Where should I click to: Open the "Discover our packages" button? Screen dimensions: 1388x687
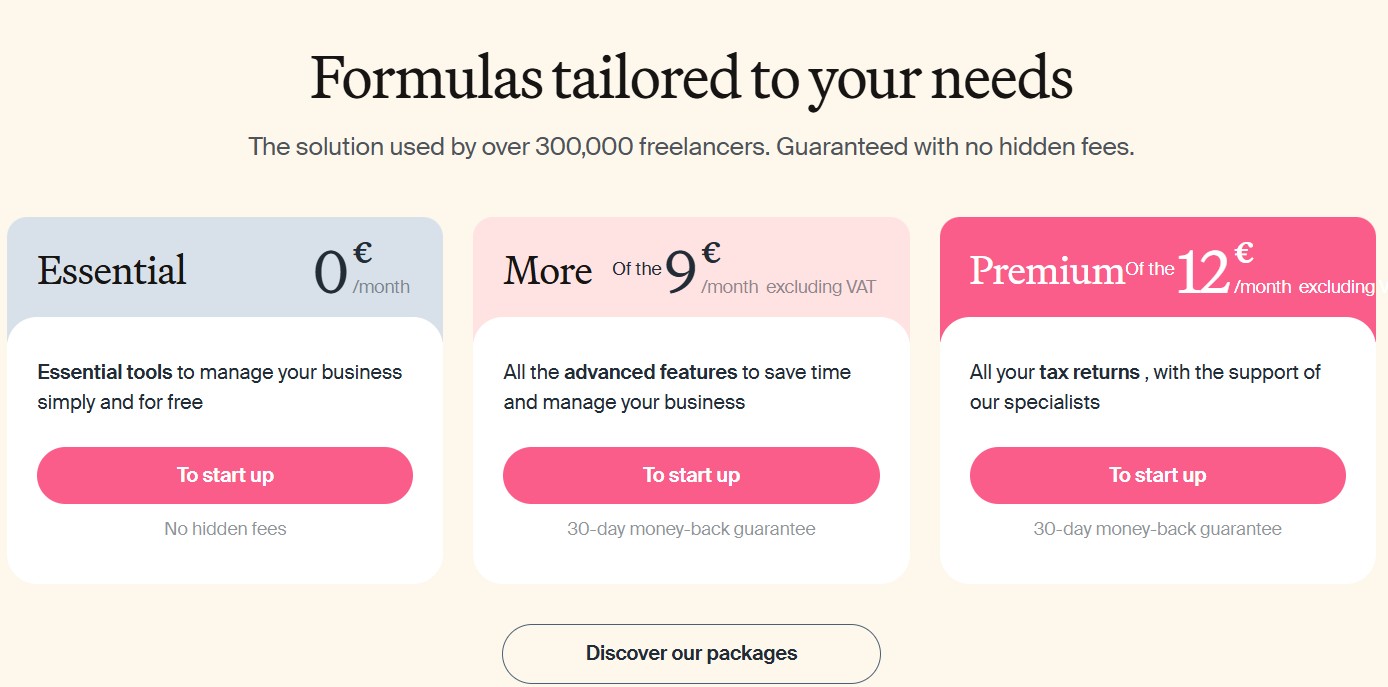point(691,654)
